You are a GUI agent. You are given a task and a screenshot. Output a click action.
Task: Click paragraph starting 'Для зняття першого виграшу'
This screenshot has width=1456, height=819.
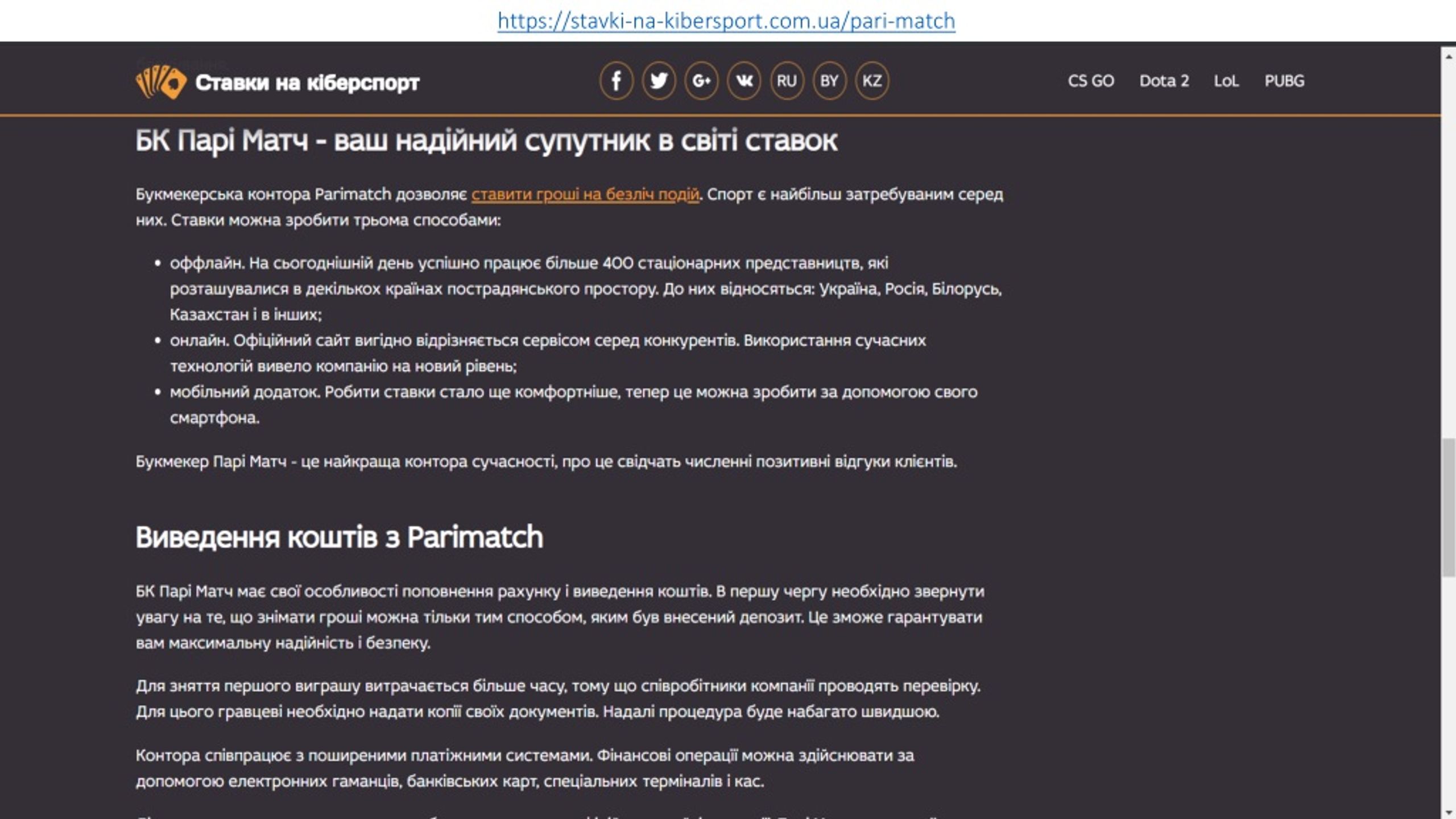click(558, 698)
